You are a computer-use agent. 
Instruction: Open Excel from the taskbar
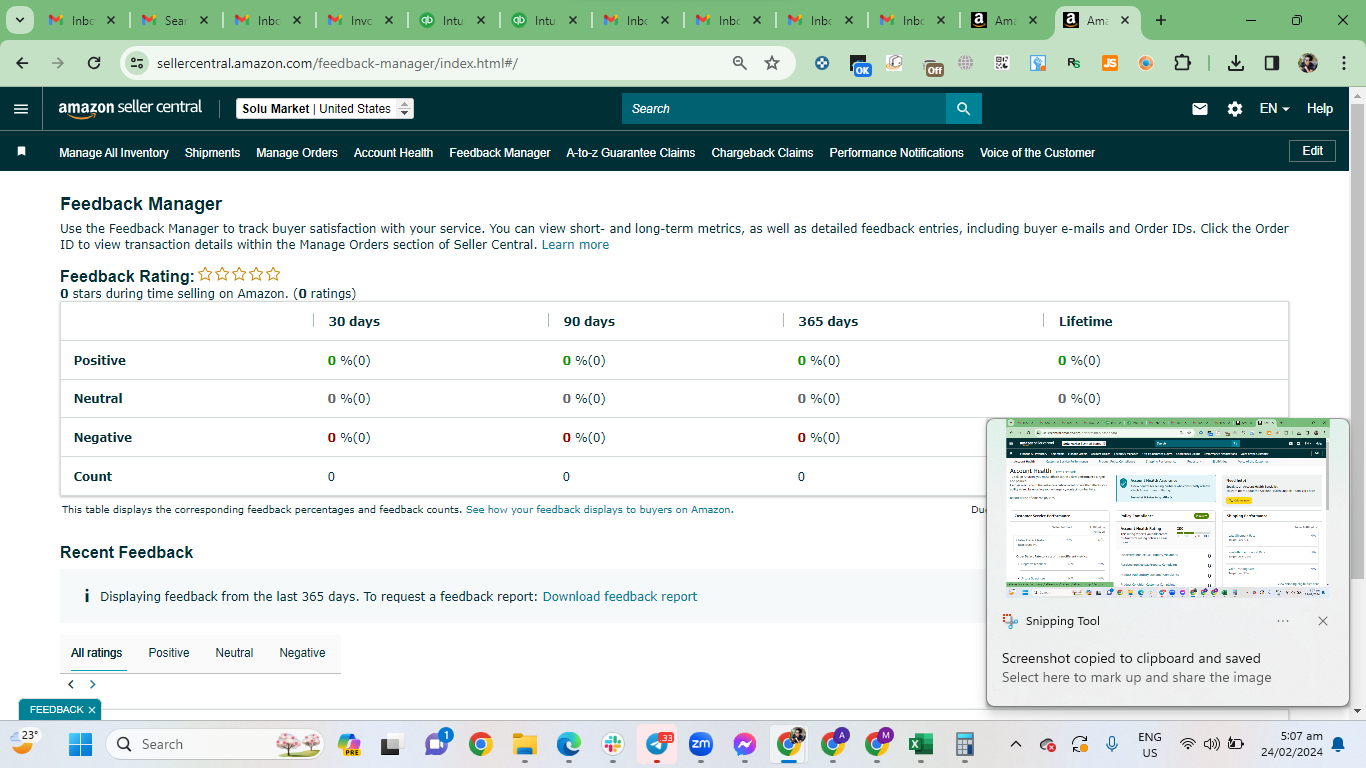point(921,744)
